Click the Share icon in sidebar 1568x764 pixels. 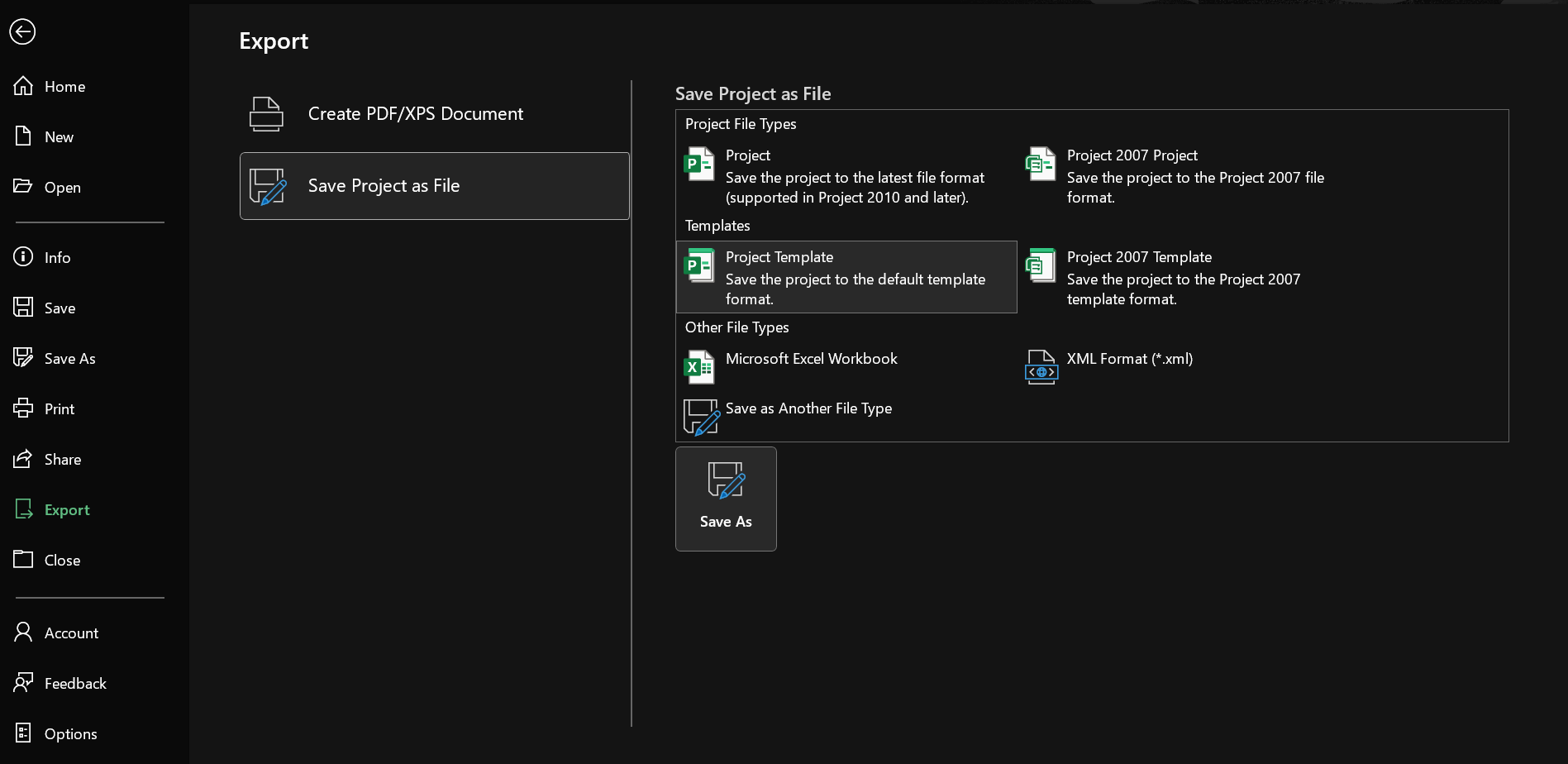tap(23, 459)
